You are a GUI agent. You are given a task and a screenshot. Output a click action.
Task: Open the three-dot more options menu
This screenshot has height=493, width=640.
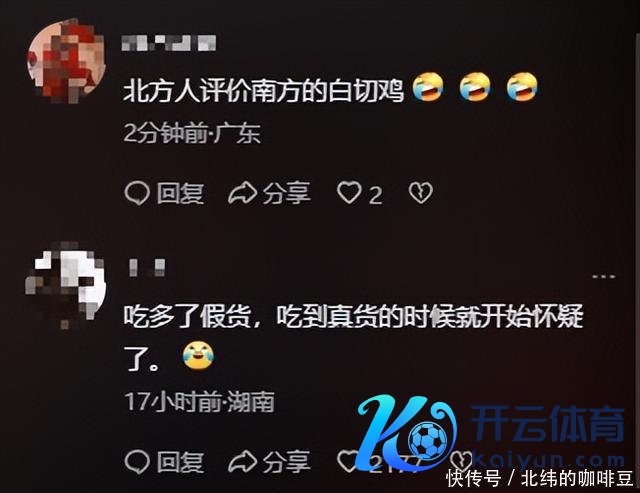604,277
